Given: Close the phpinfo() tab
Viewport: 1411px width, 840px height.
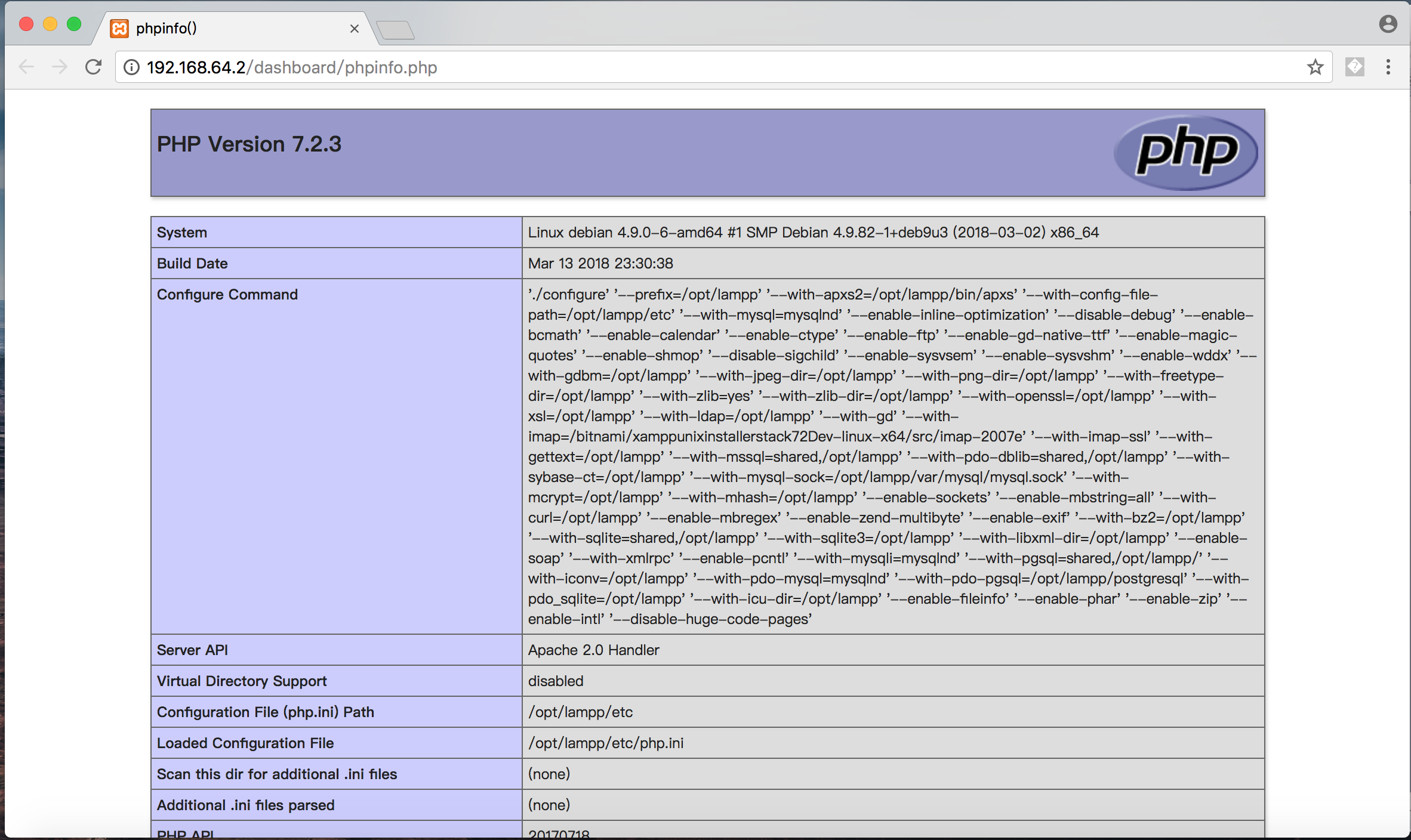Looking at the screenshot, I should (355, 29).
